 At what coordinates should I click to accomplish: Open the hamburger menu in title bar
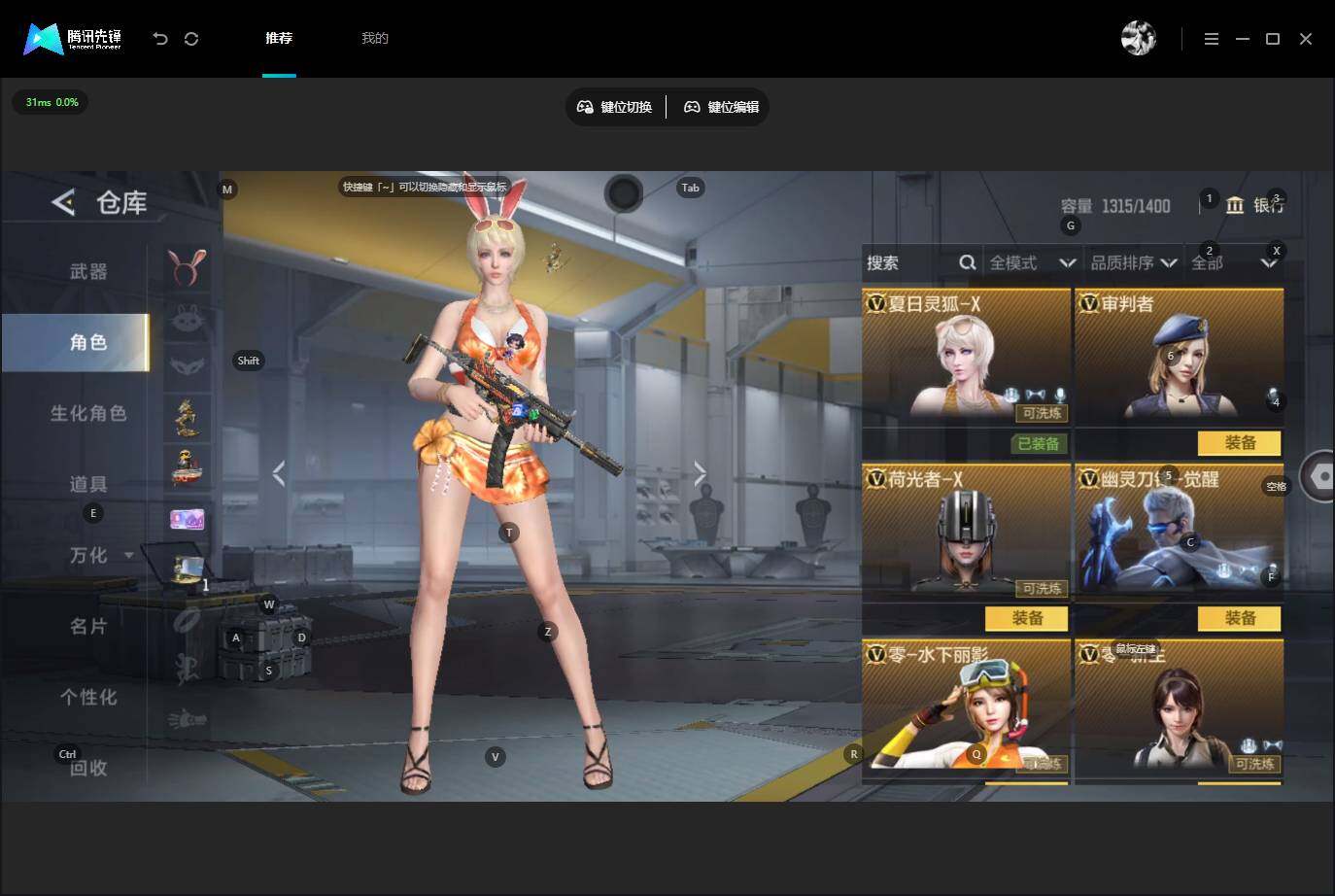[x=1212, y=39]
